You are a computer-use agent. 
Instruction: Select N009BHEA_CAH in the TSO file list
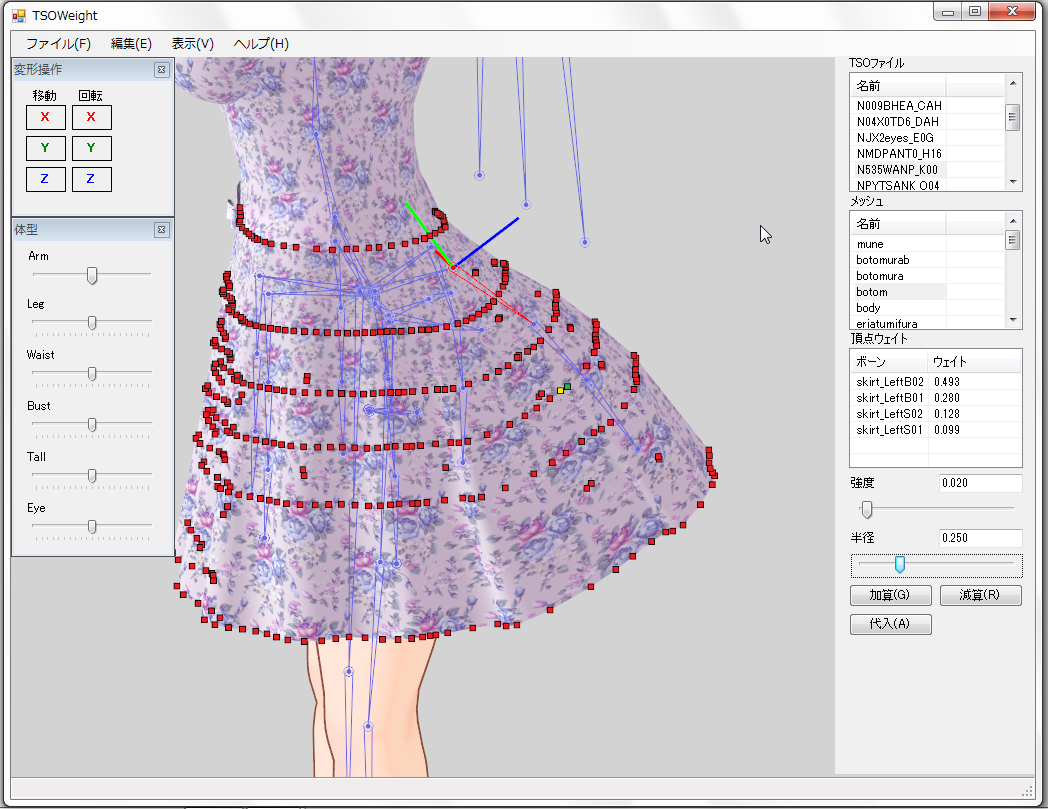899,105
